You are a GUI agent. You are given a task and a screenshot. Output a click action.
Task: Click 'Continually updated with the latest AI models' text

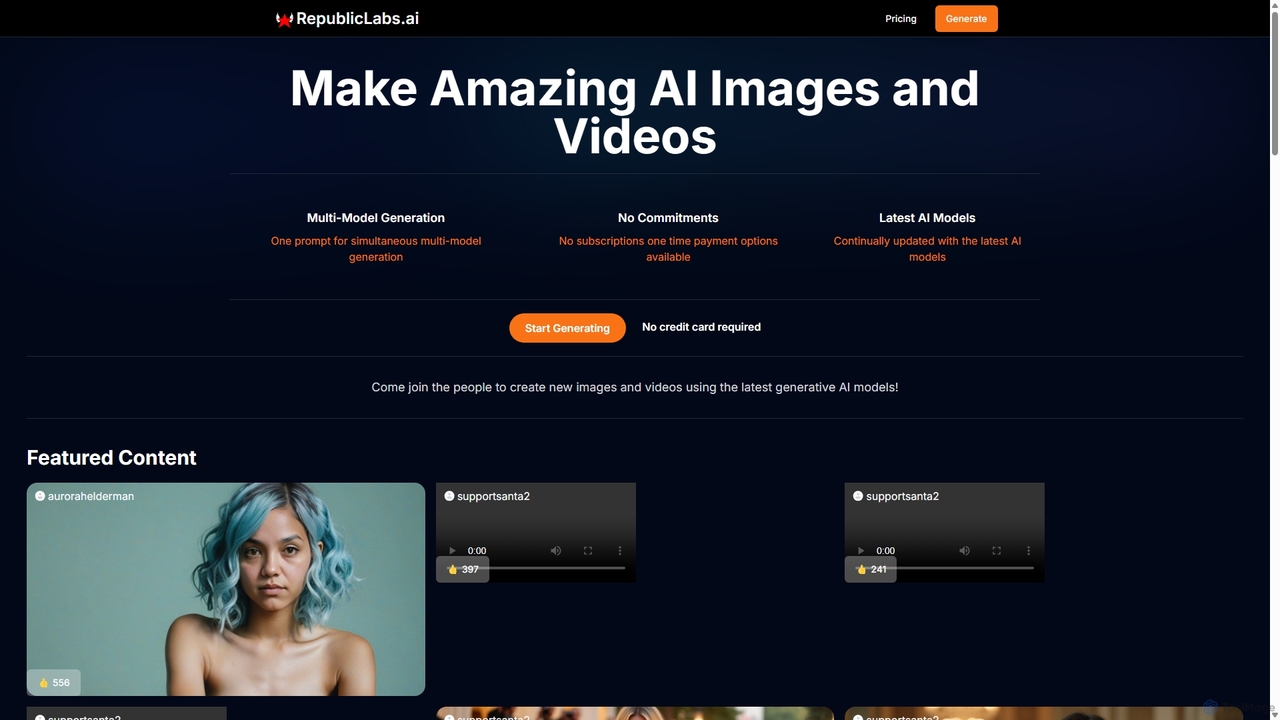[927, 249]
